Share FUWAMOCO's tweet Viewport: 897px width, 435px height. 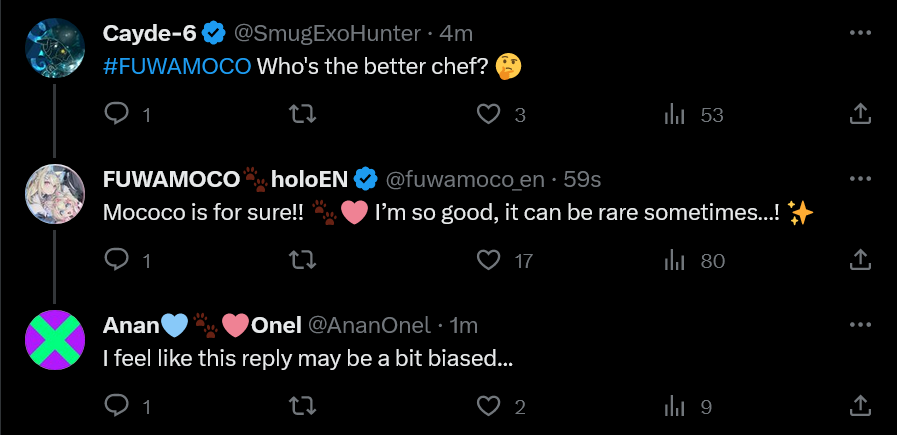click(859, 261)
